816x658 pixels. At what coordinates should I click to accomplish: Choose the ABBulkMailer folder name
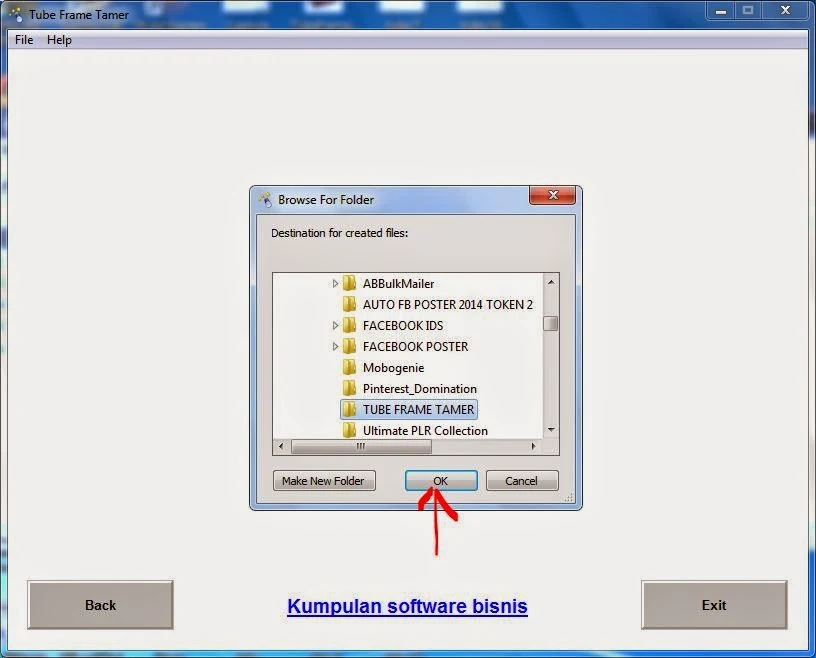click(399, 284)
